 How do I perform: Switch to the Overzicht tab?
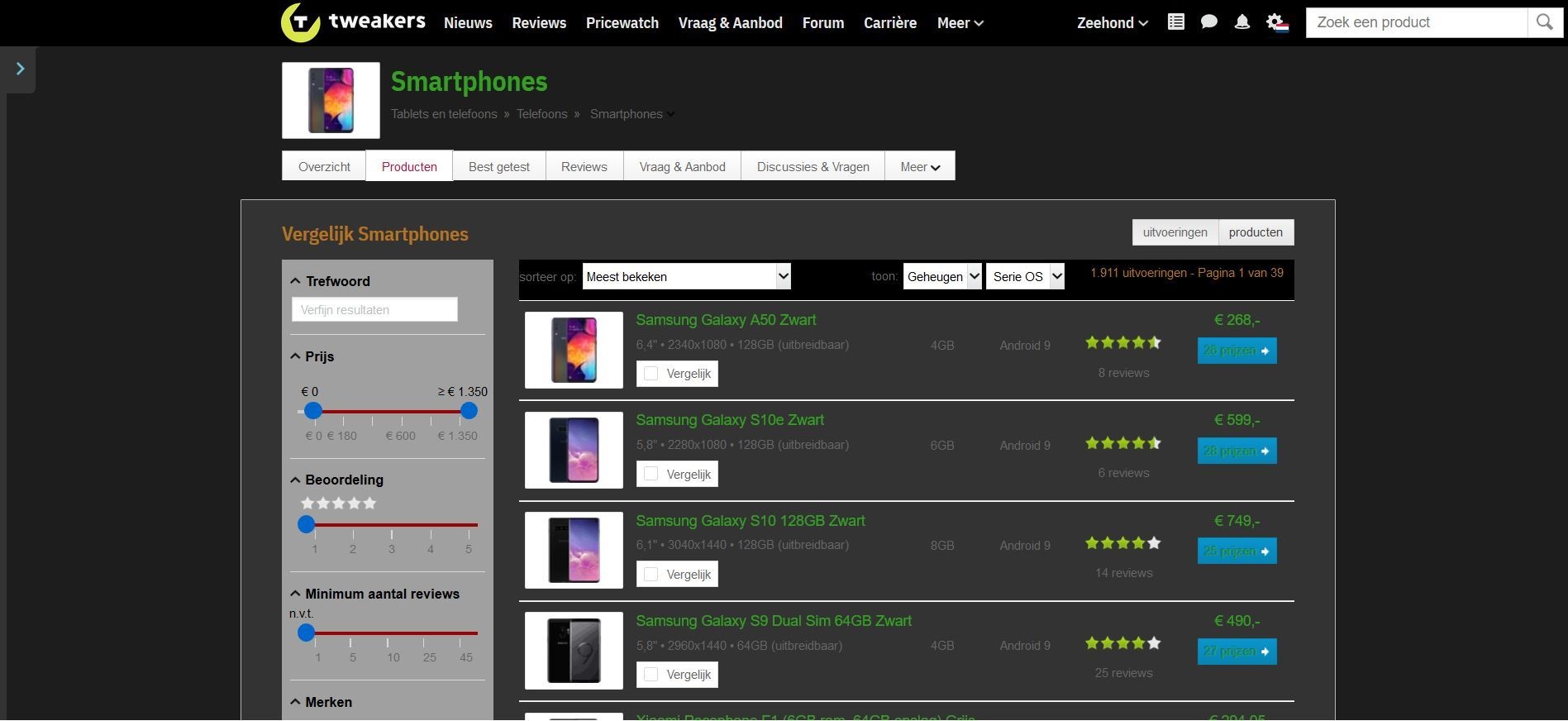point(324,166)
